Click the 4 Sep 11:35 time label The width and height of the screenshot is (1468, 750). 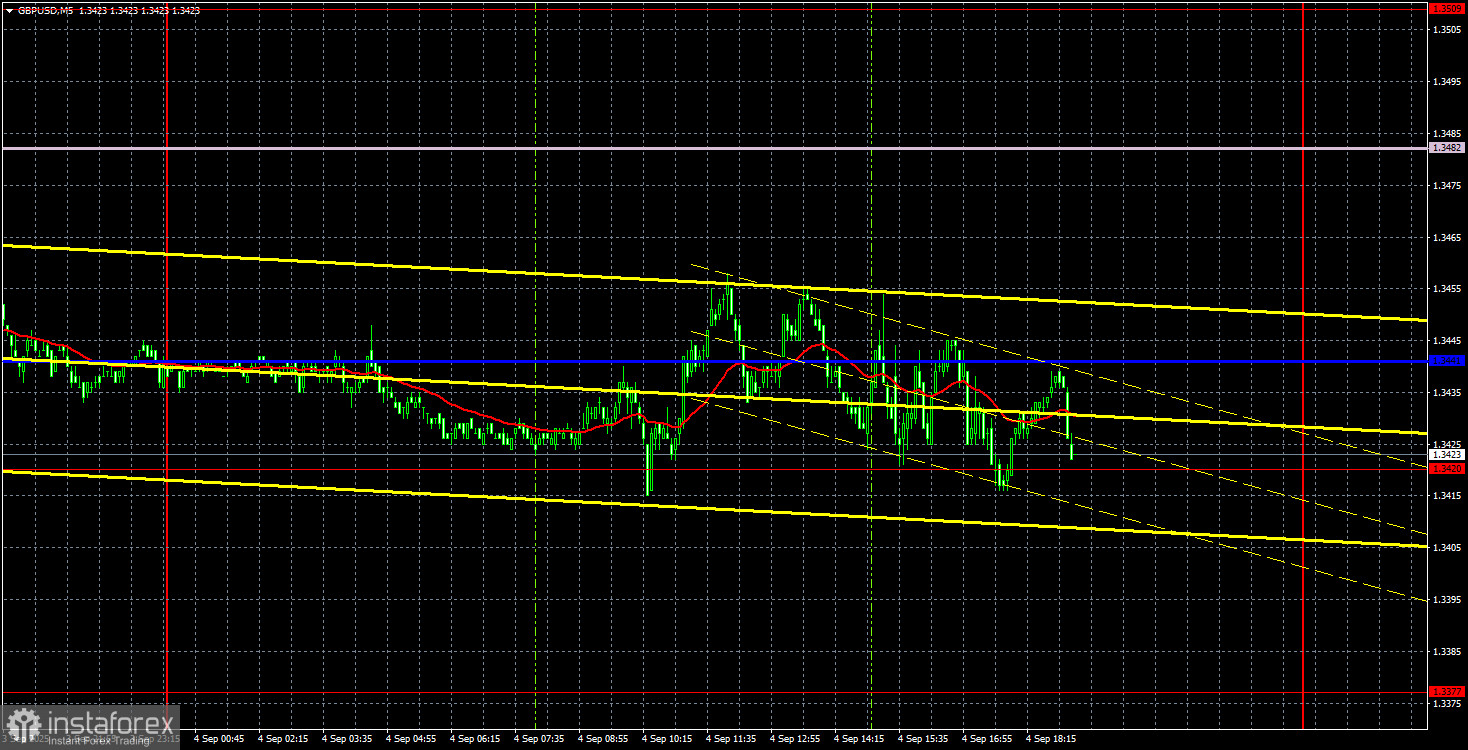tap(731, 739)
